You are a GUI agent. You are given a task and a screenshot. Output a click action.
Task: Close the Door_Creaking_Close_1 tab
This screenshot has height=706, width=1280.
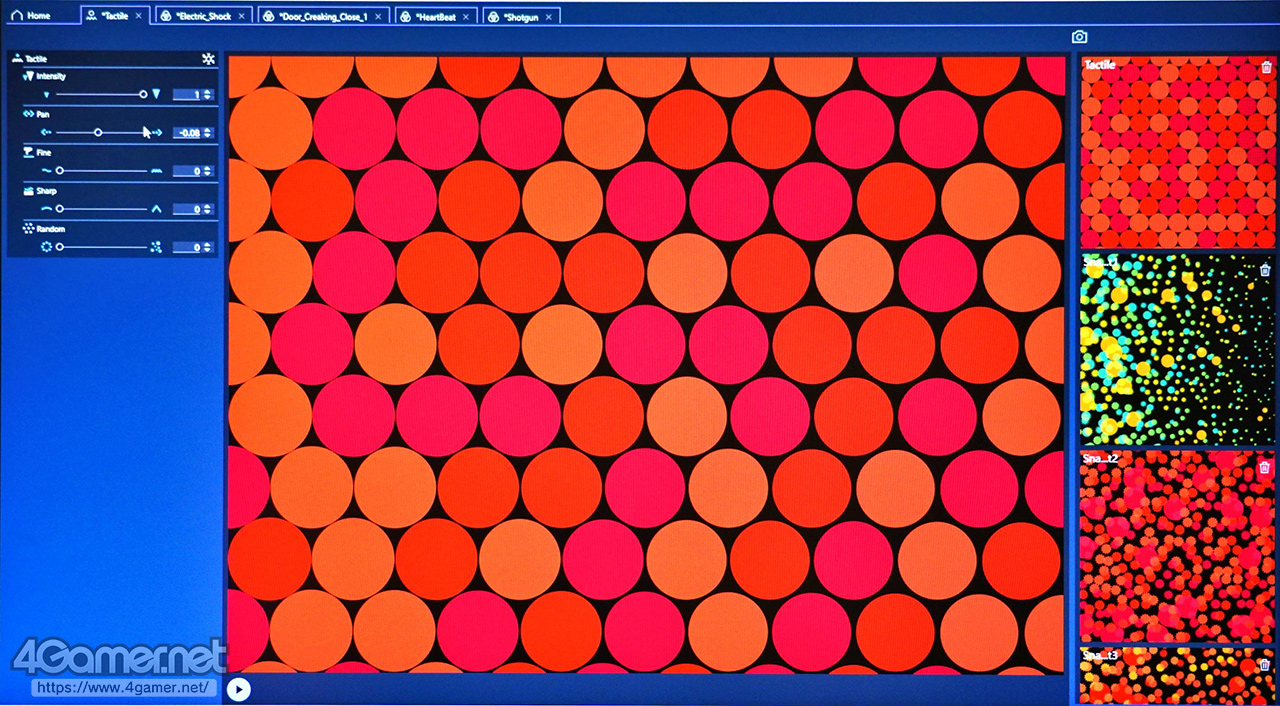(x=379, y=16)
